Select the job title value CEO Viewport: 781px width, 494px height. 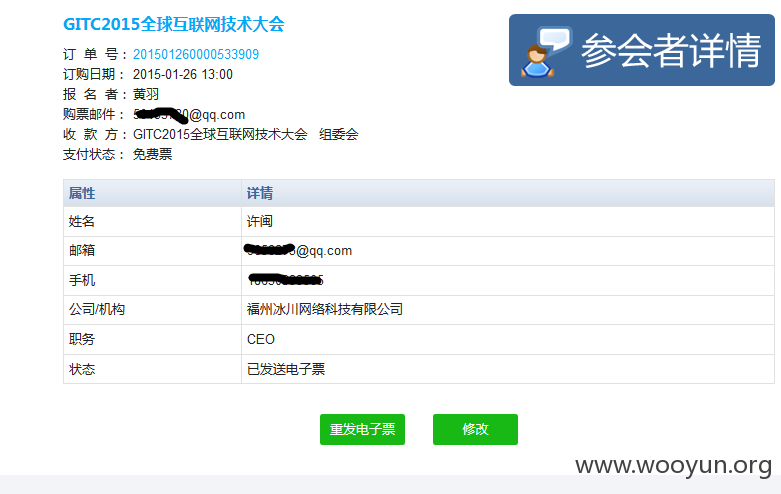[x=260, y=339]
